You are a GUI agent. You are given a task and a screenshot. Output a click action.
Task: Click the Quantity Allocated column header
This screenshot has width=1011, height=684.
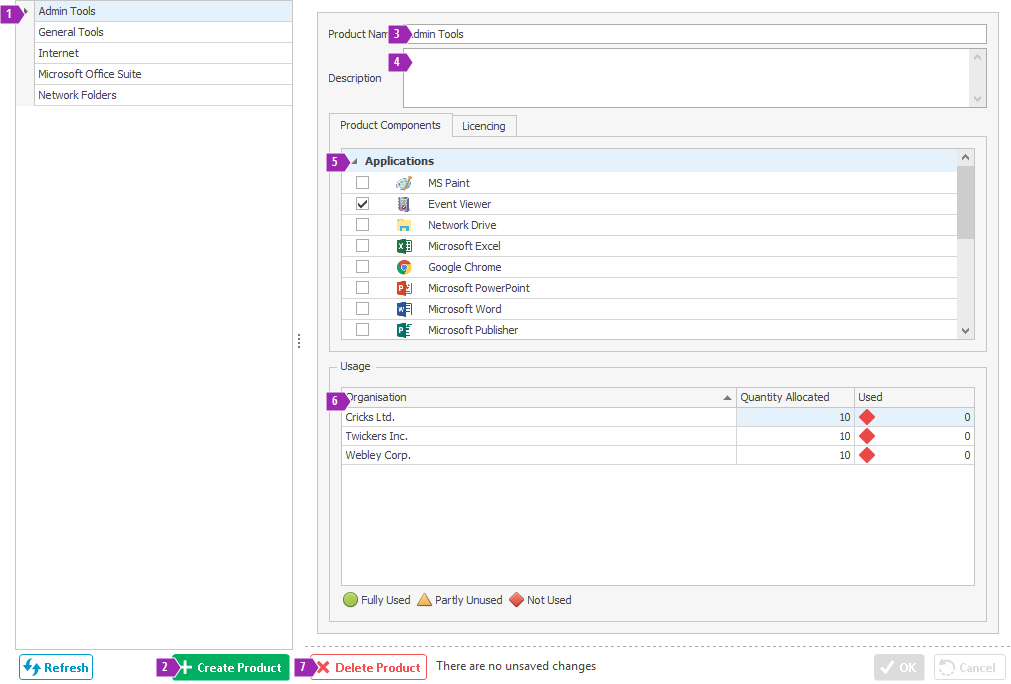pyautogui.click(x=795, y=398)
